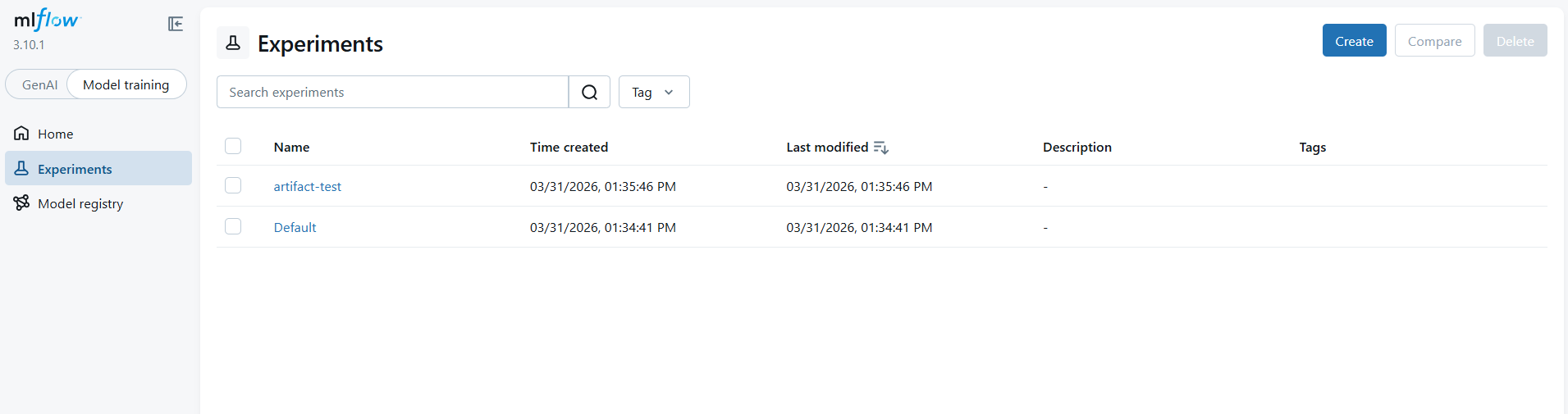This screenshot has width=1568, height=414.
Task: Open the Tag filter dropdown
Action: 653,93
